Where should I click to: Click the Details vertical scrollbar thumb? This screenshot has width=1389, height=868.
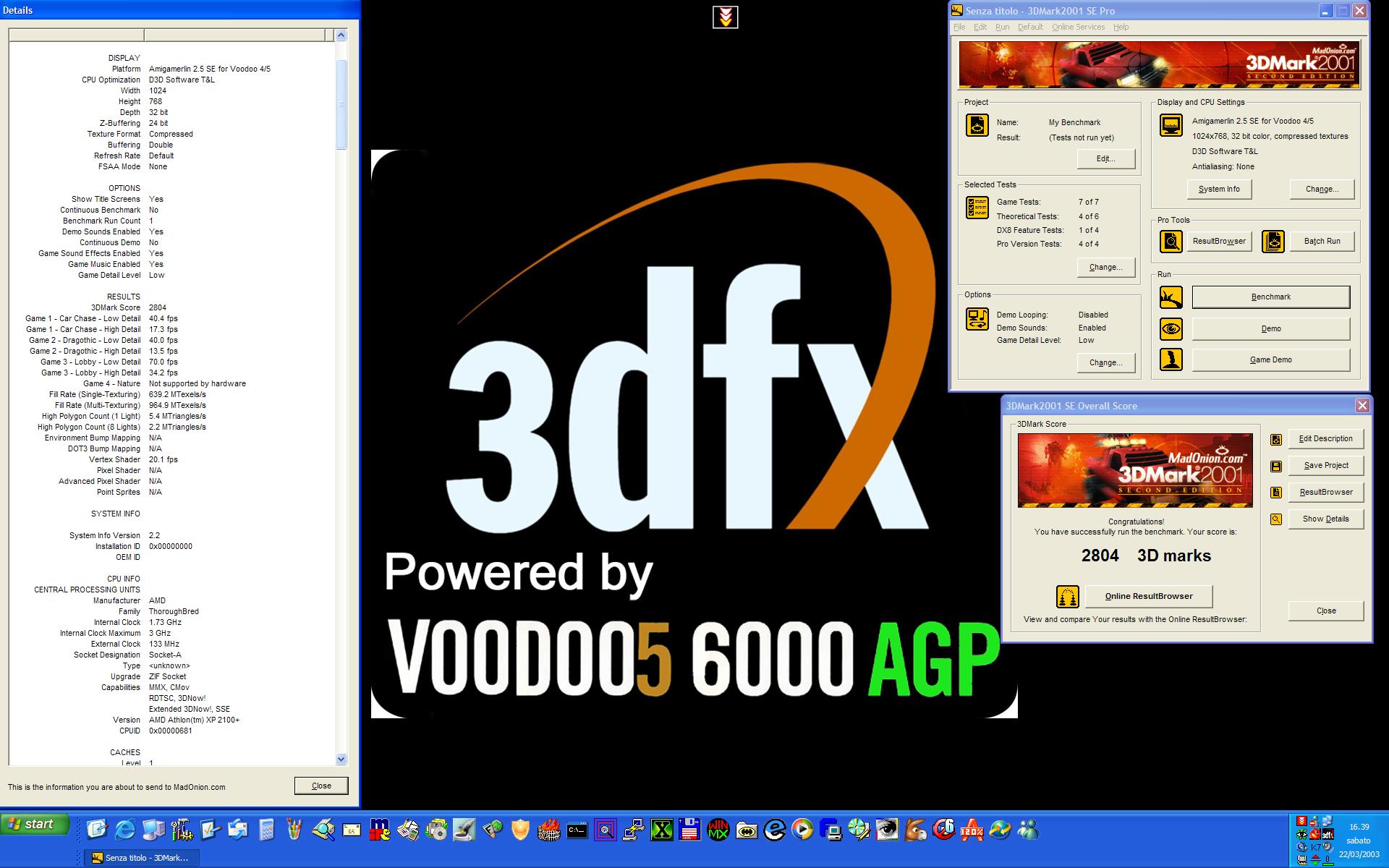(x=341, y=105)
